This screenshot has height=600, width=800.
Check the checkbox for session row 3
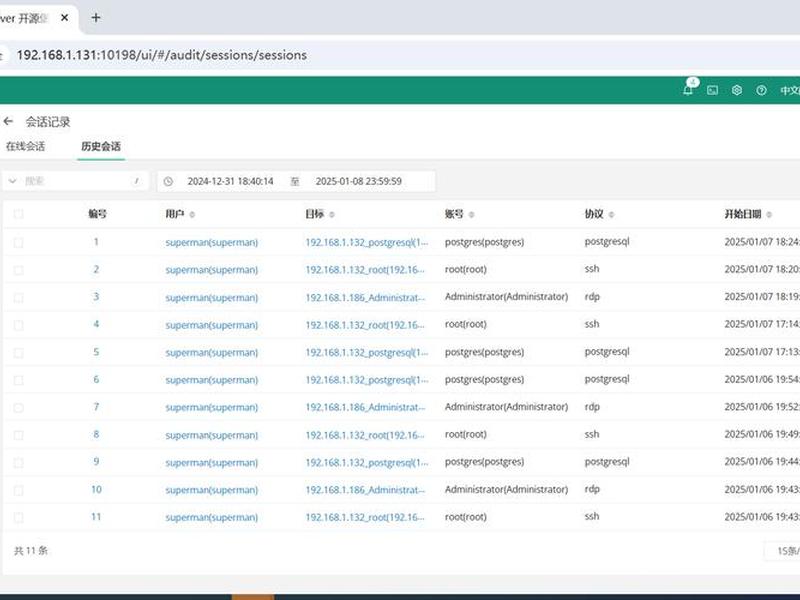(19, 298)
